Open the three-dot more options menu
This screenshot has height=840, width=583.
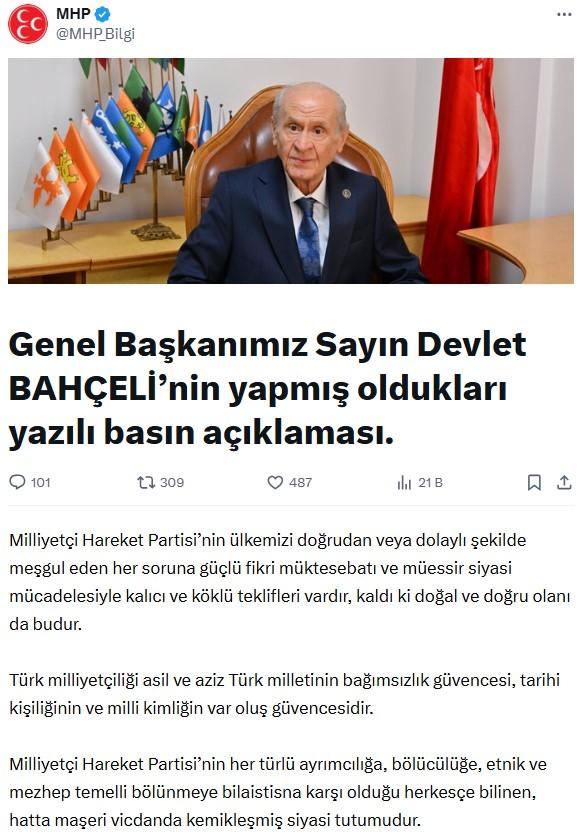(564, 14)
